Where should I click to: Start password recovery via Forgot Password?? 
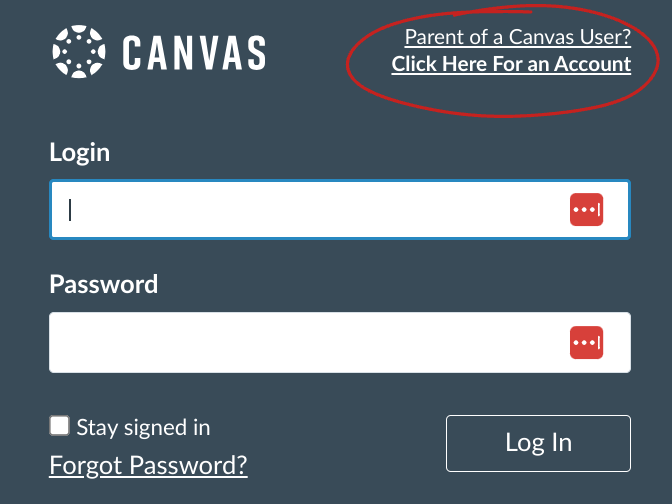[x=148, y=465]
